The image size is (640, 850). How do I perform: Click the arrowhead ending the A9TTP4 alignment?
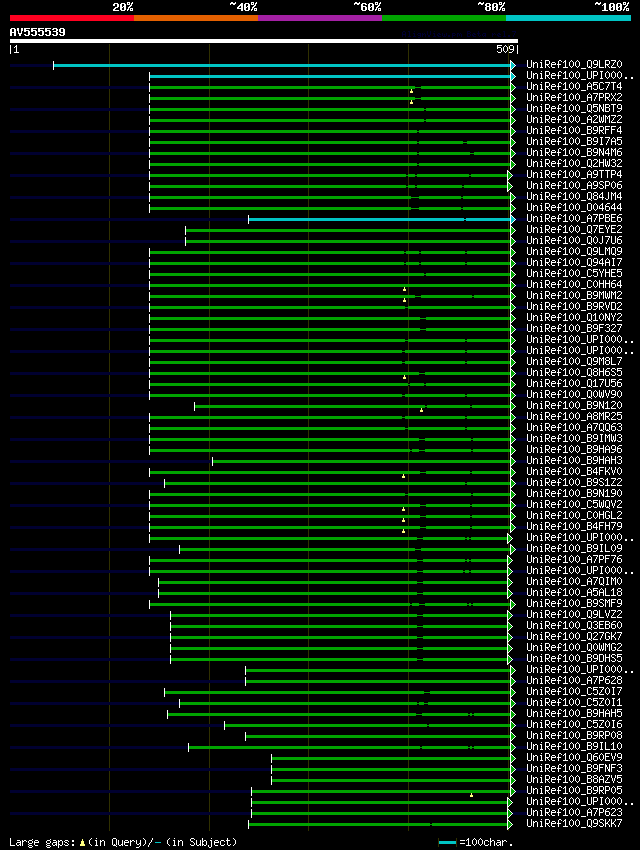(510, 176)
